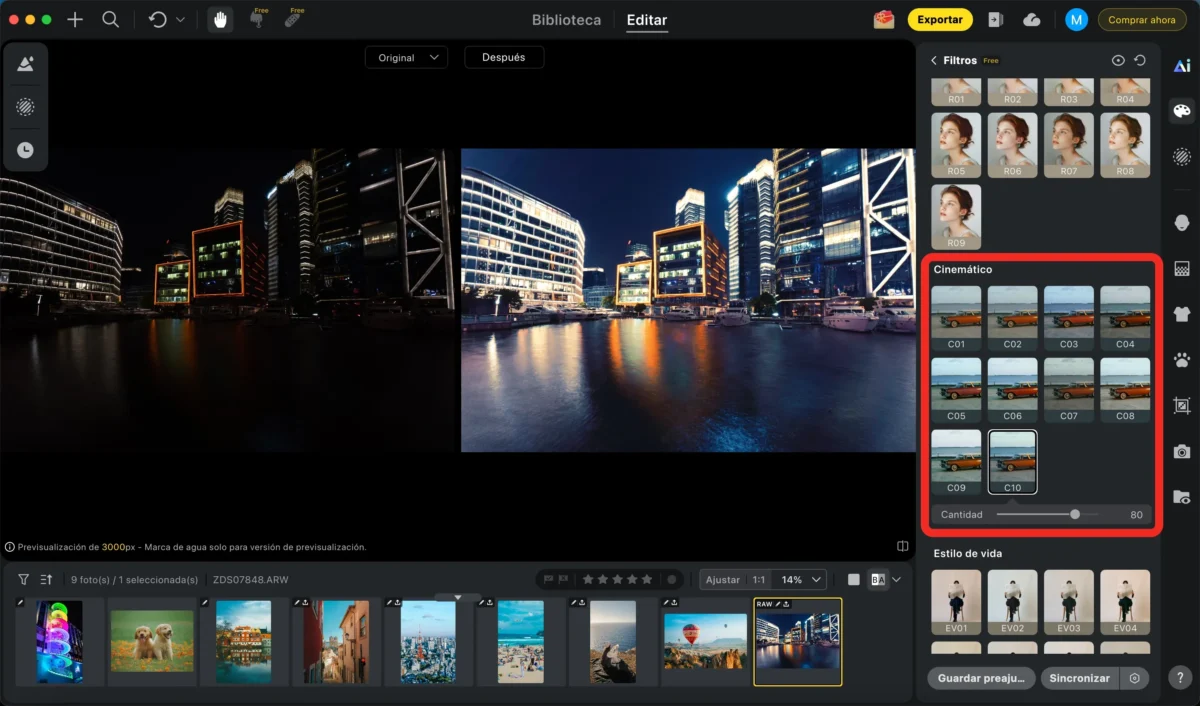Expand the undo history dropdown arrow
Screen dimensions: 1200x706
180,20
